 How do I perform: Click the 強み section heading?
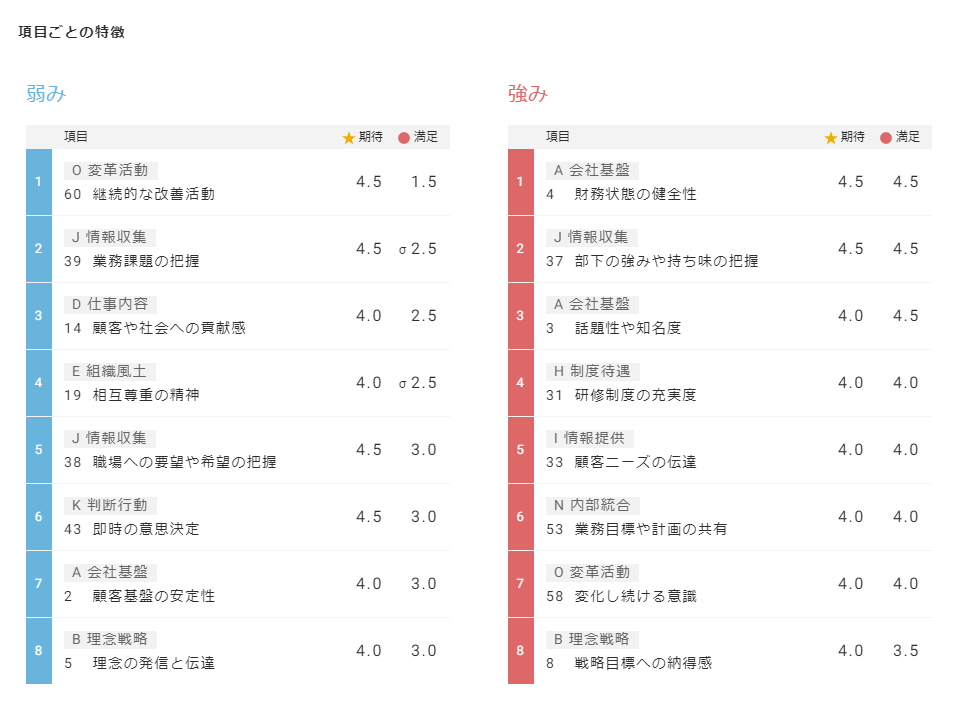528,94
